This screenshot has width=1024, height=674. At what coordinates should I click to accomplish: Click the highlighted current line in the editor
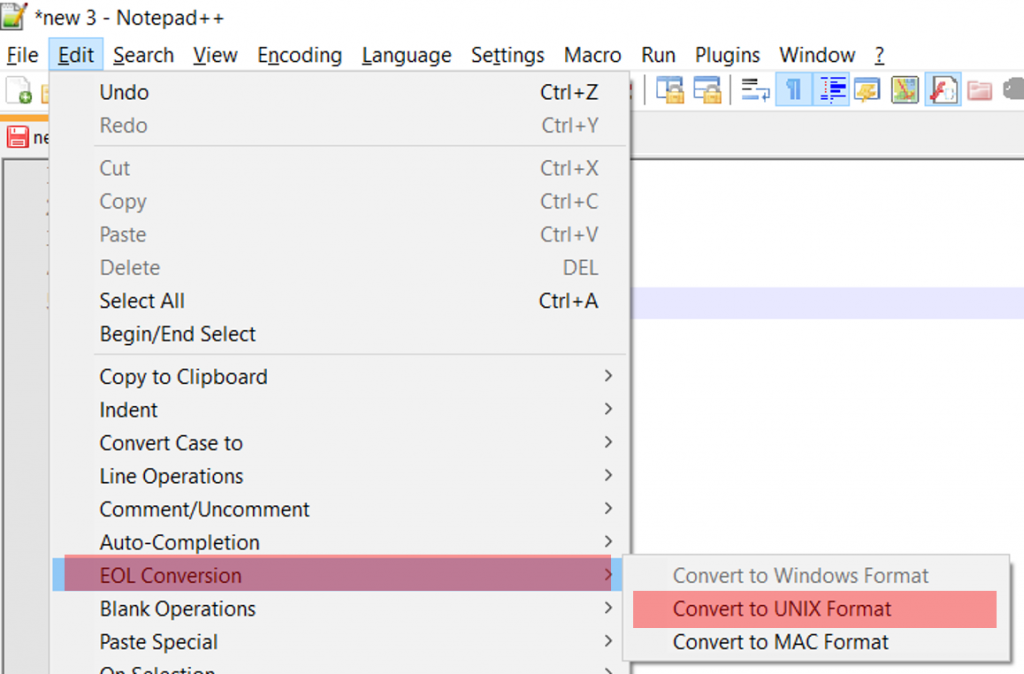tap(827, 303)
